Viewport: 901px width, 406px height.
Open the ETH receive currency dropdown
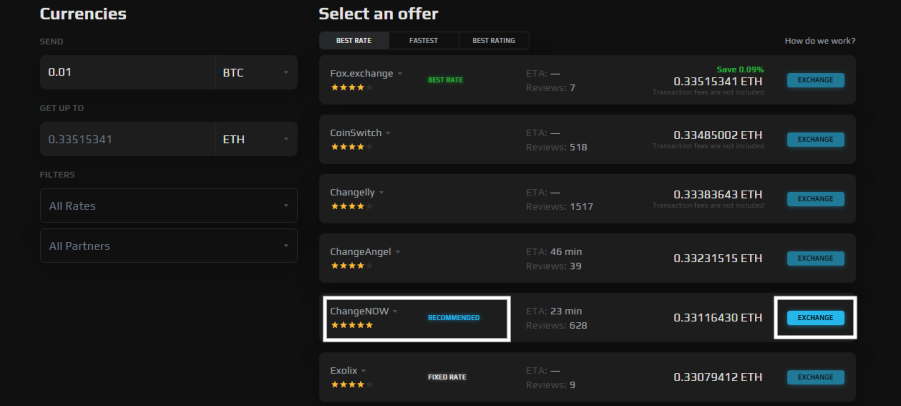coord(256,139)
